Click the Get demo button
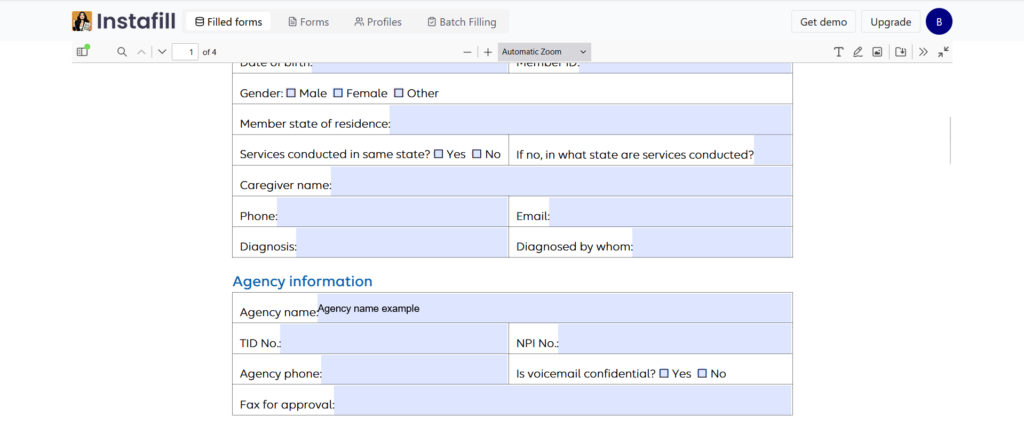Viewport: 1024px width, 424px height. 825,22
